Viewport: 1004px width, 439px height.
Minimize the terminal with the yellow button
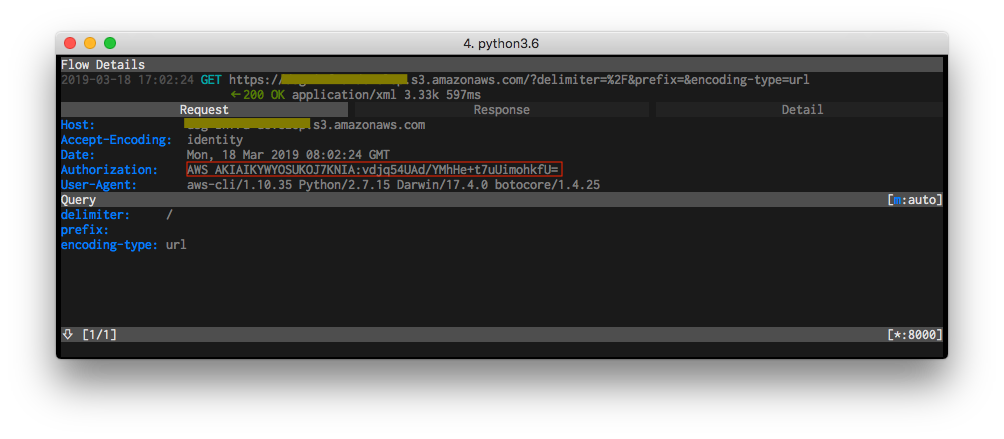tap(90, 43)
